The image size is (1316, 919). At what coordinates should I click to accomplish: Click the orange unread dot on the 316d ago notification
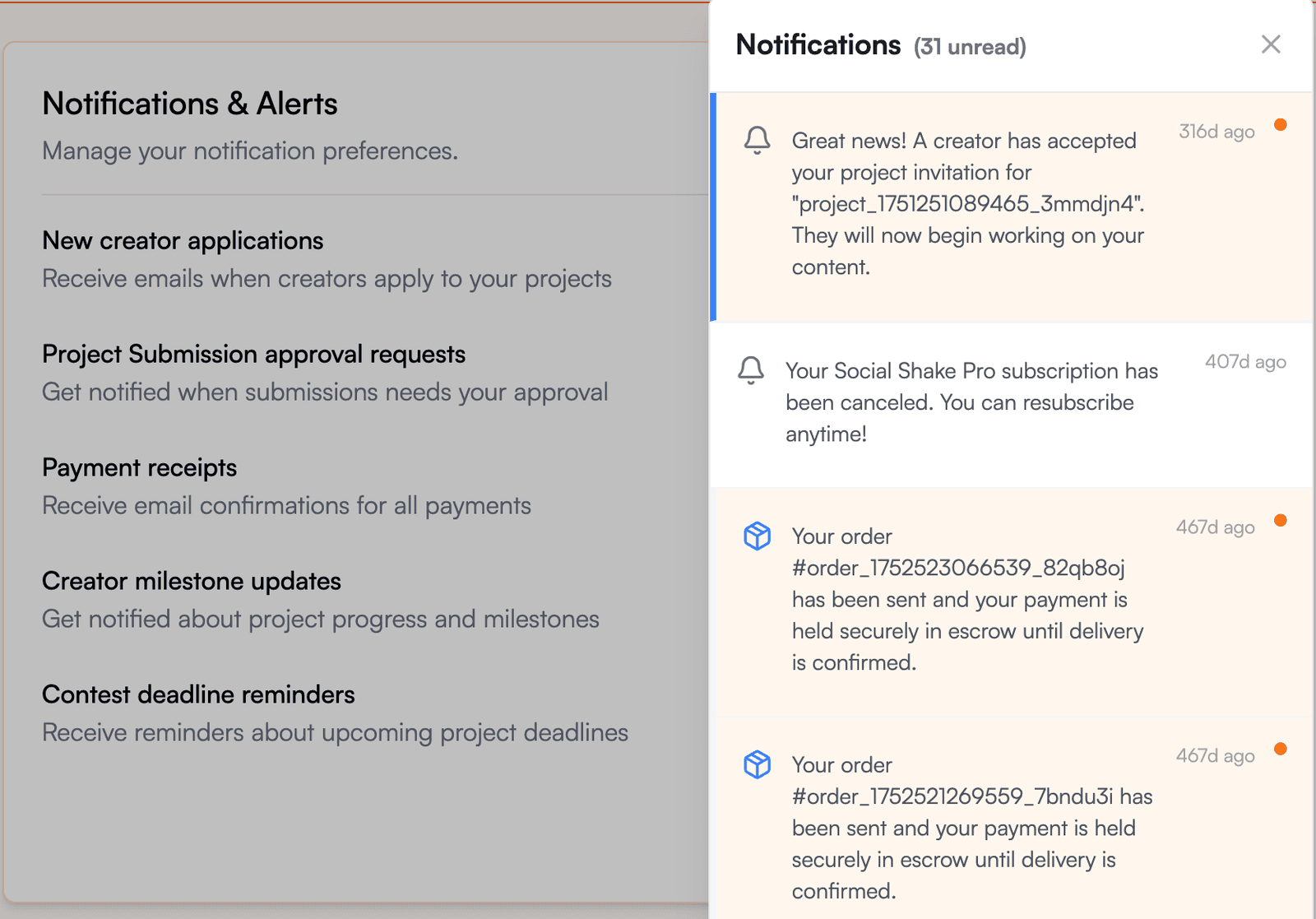tap(1281, 125)
